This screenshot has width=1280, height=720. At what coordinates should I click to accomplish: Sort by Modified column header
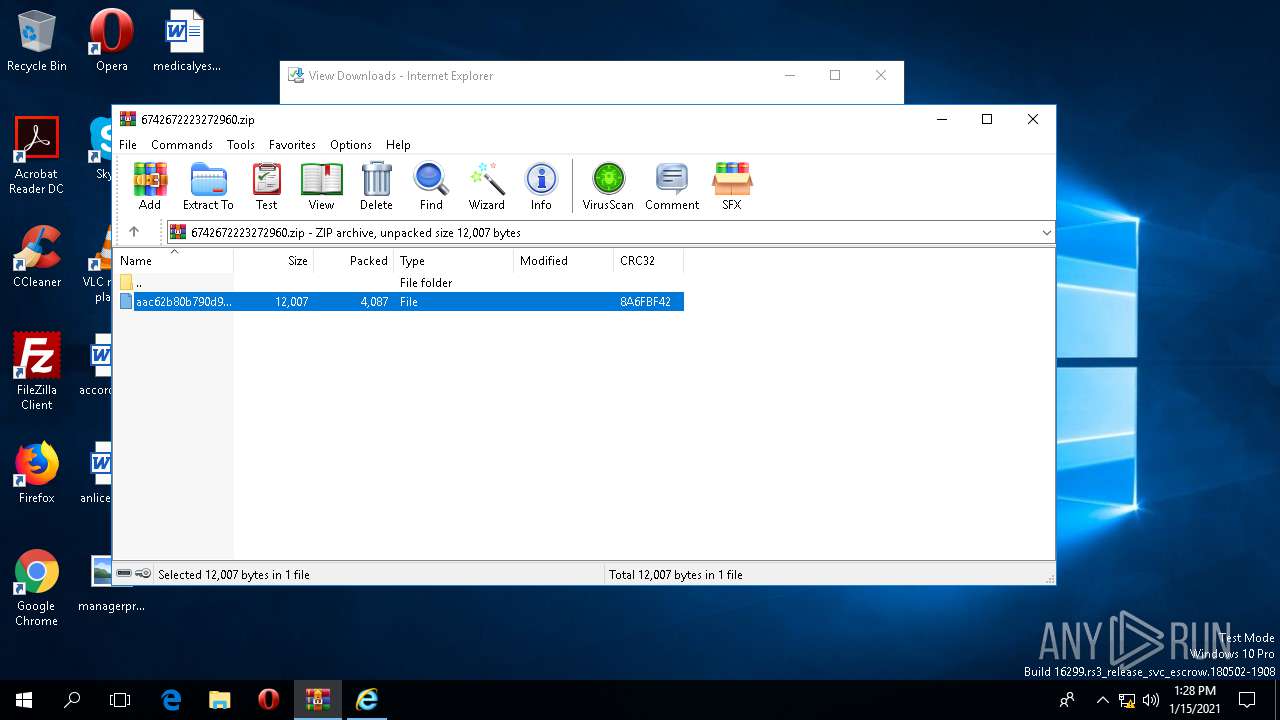(564, 260)
